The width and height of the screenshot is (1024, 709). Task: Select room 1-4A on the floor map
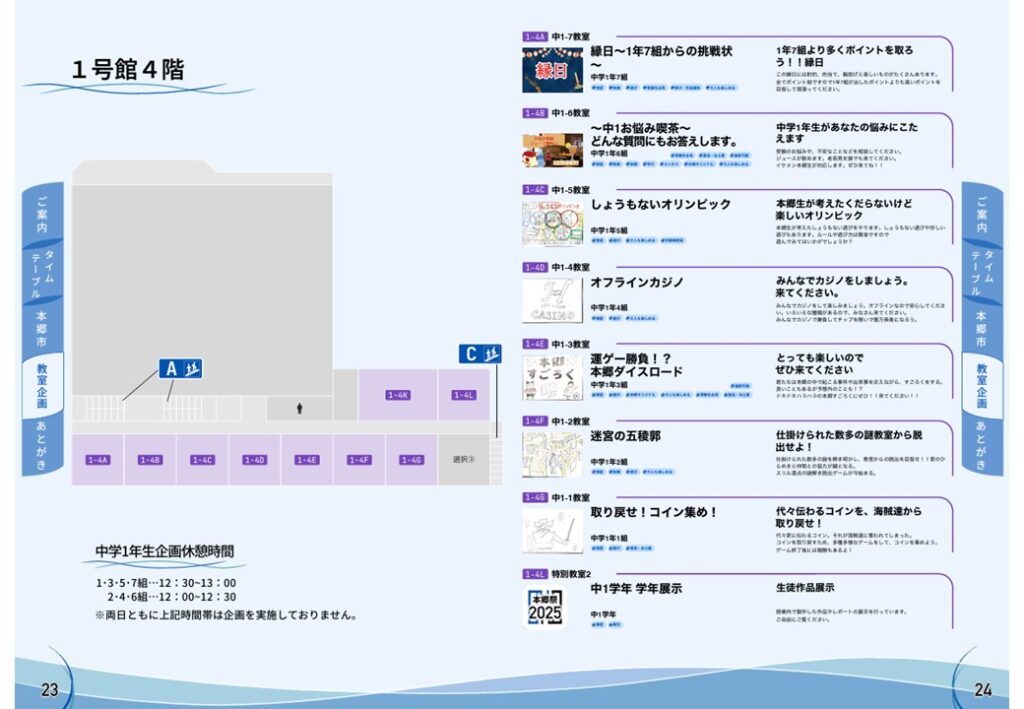click(x=97, y=460)
